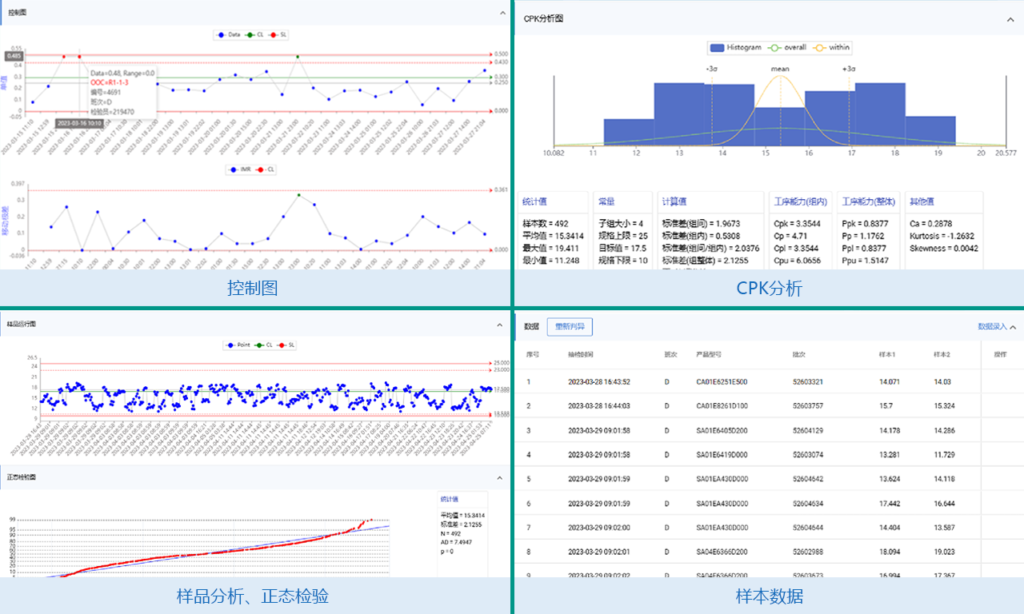Collapse the 控制图 panel with its chevron

tap(502, 13)
